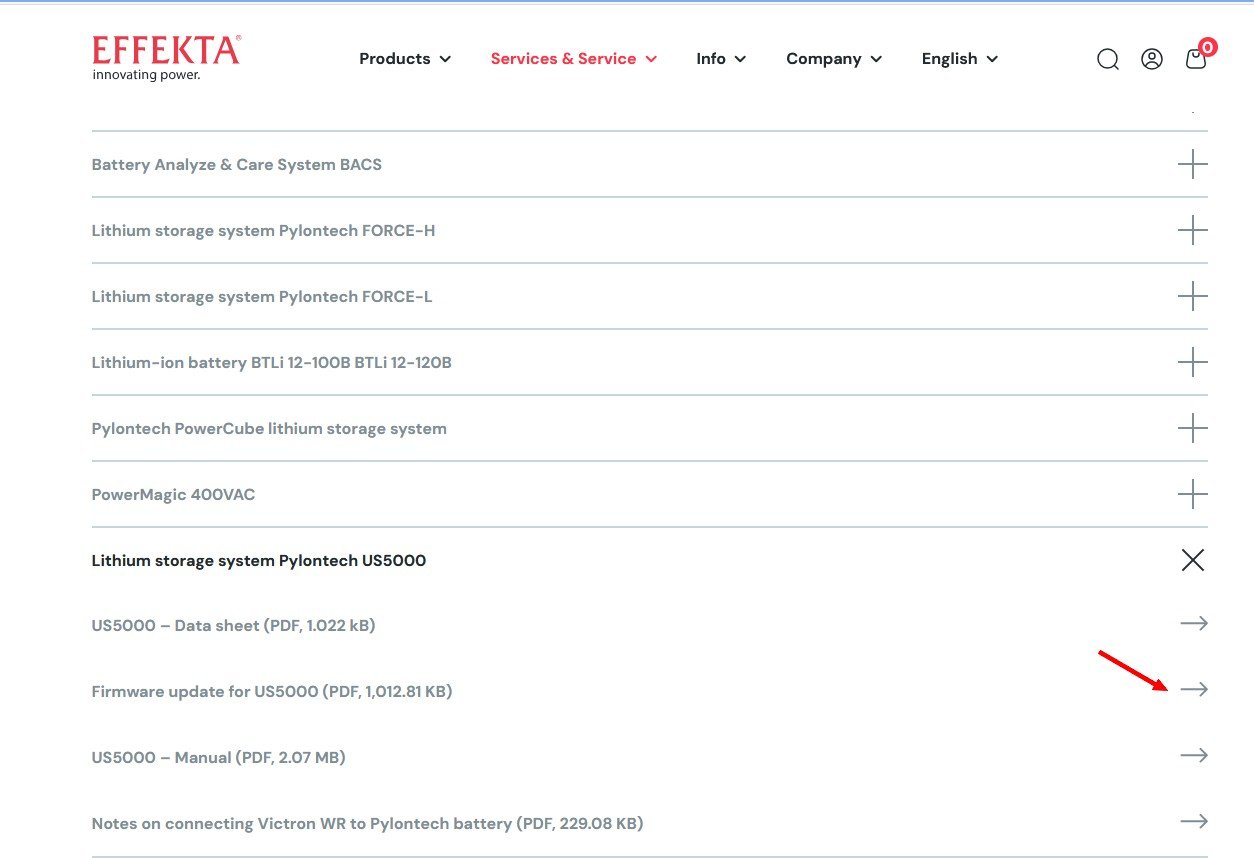
Task: Click the search magnifier icon
Action: (x=1107, y=59)
